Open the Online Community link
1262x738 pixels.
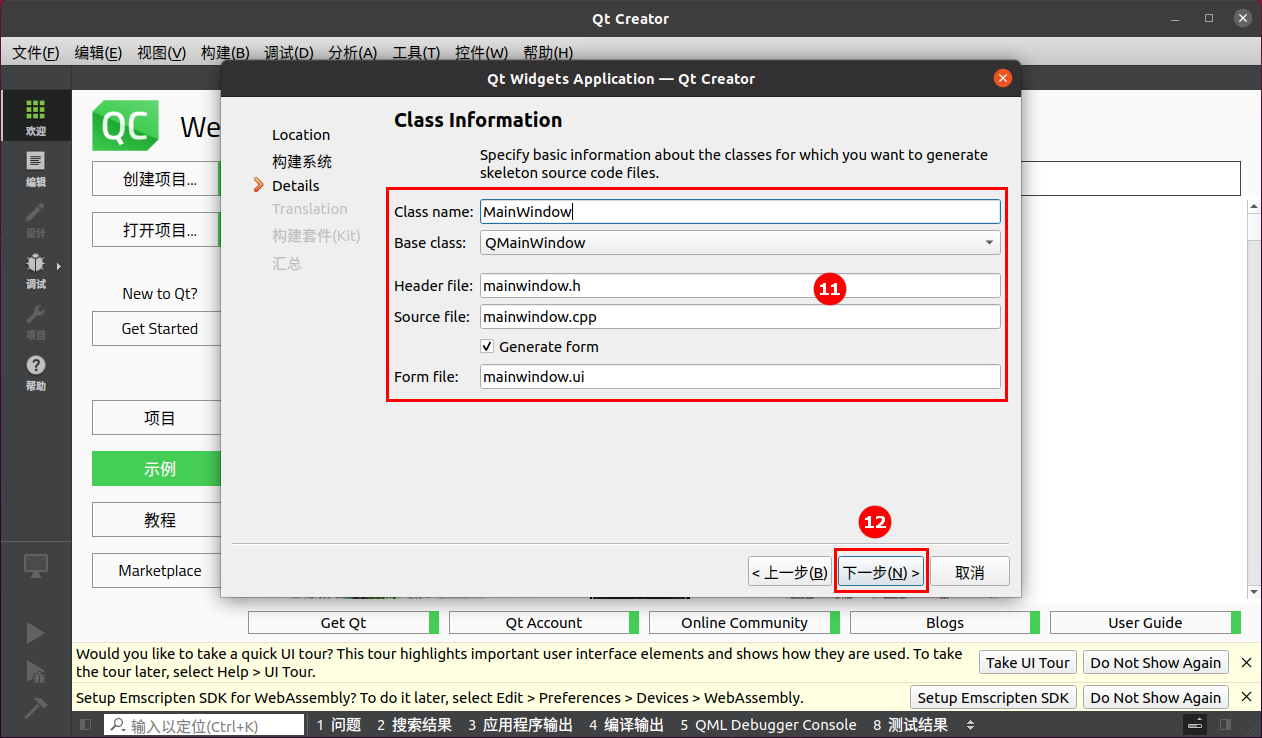tap(744, 622)
